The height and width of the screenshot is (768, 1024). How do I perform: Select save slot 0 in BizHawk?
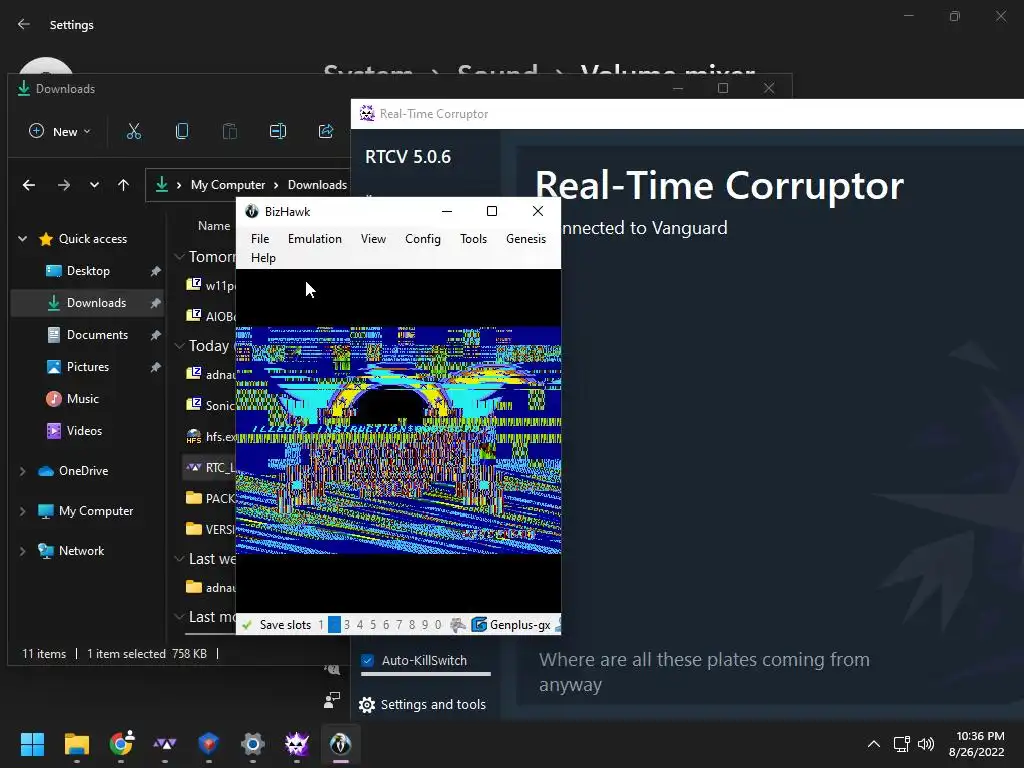click(x=438, y=625)
